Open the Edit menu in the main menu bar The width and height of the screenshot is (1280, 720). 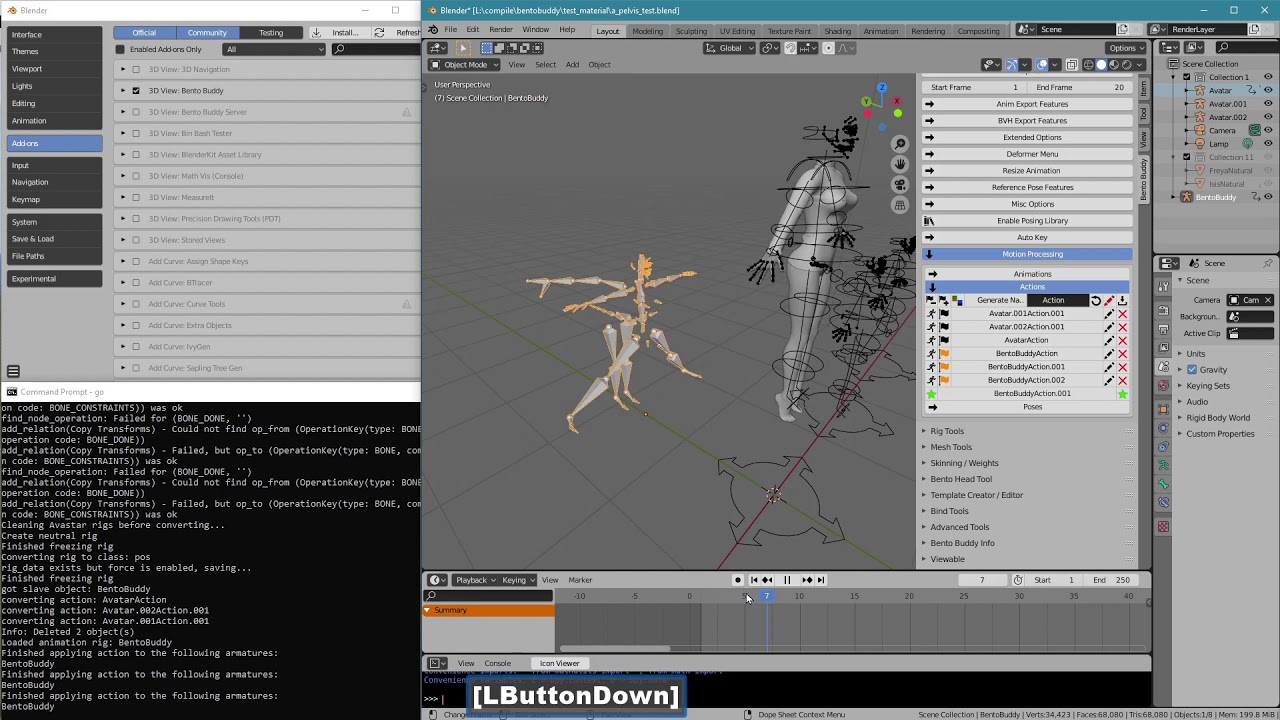pyautogui.click(x=472, y=30)
